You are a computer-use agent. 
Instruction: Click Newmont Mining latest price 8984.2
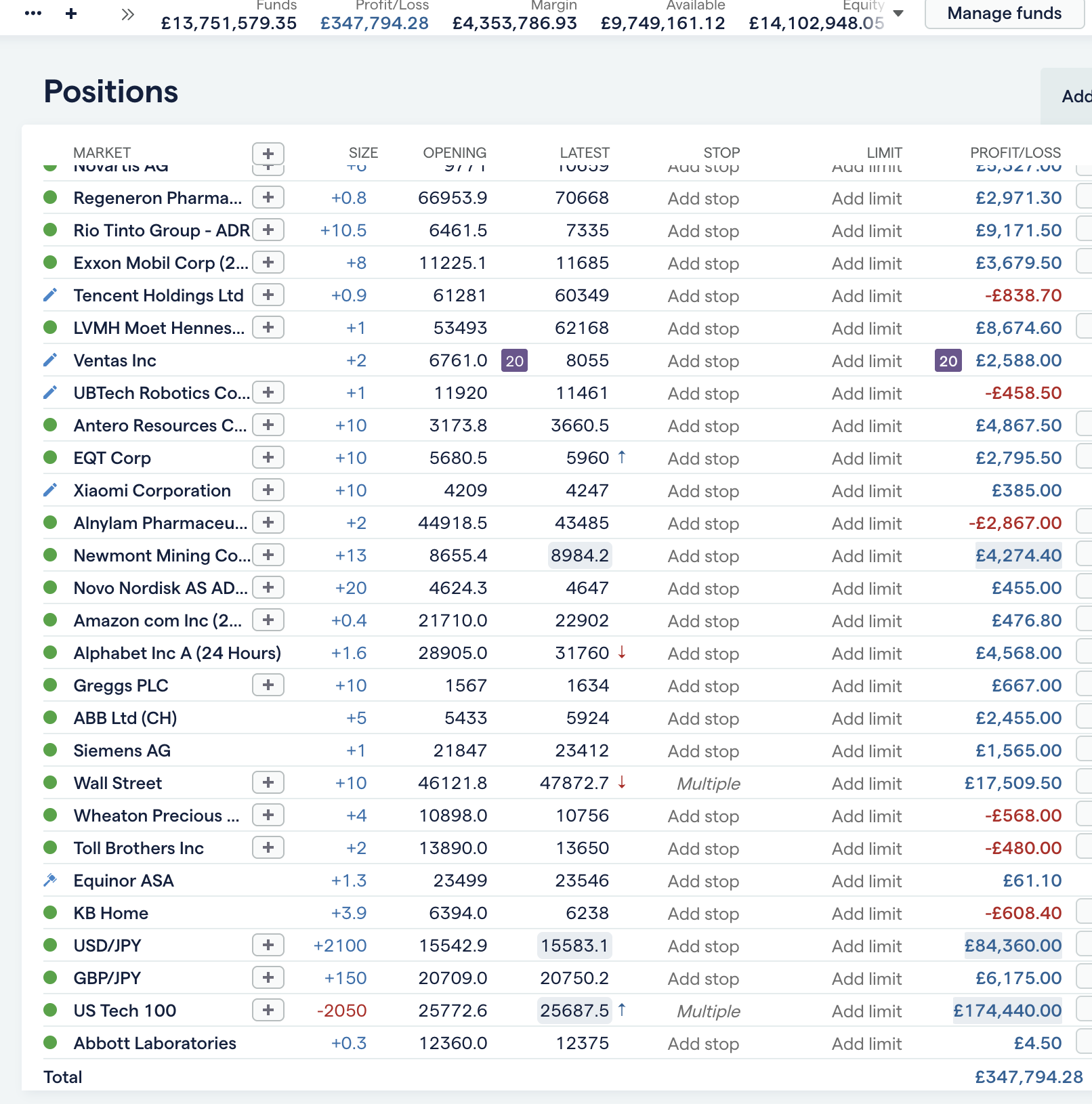coord(580,555)
